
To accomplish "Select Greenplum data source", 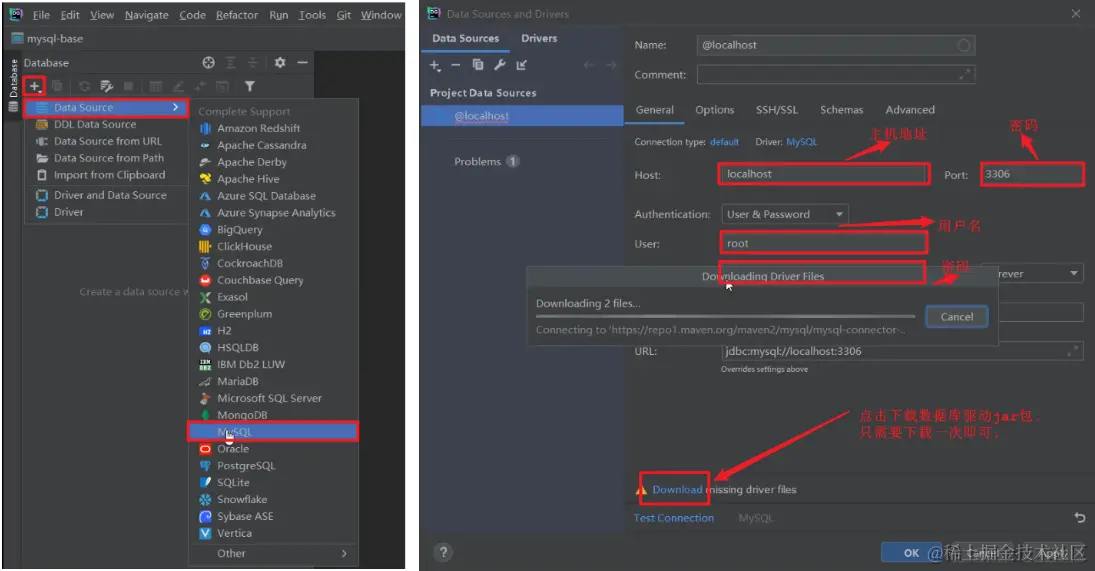I will (273, 314).
